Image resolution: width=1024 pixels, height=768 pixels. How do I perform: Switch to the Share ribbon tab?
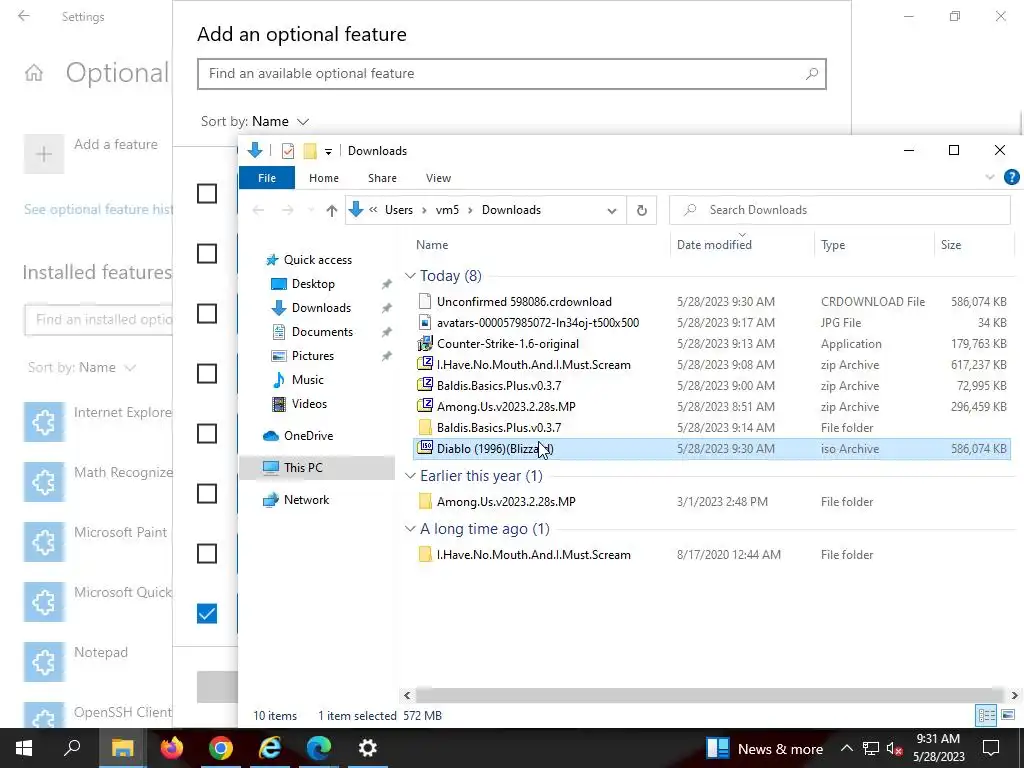(382, 178)
